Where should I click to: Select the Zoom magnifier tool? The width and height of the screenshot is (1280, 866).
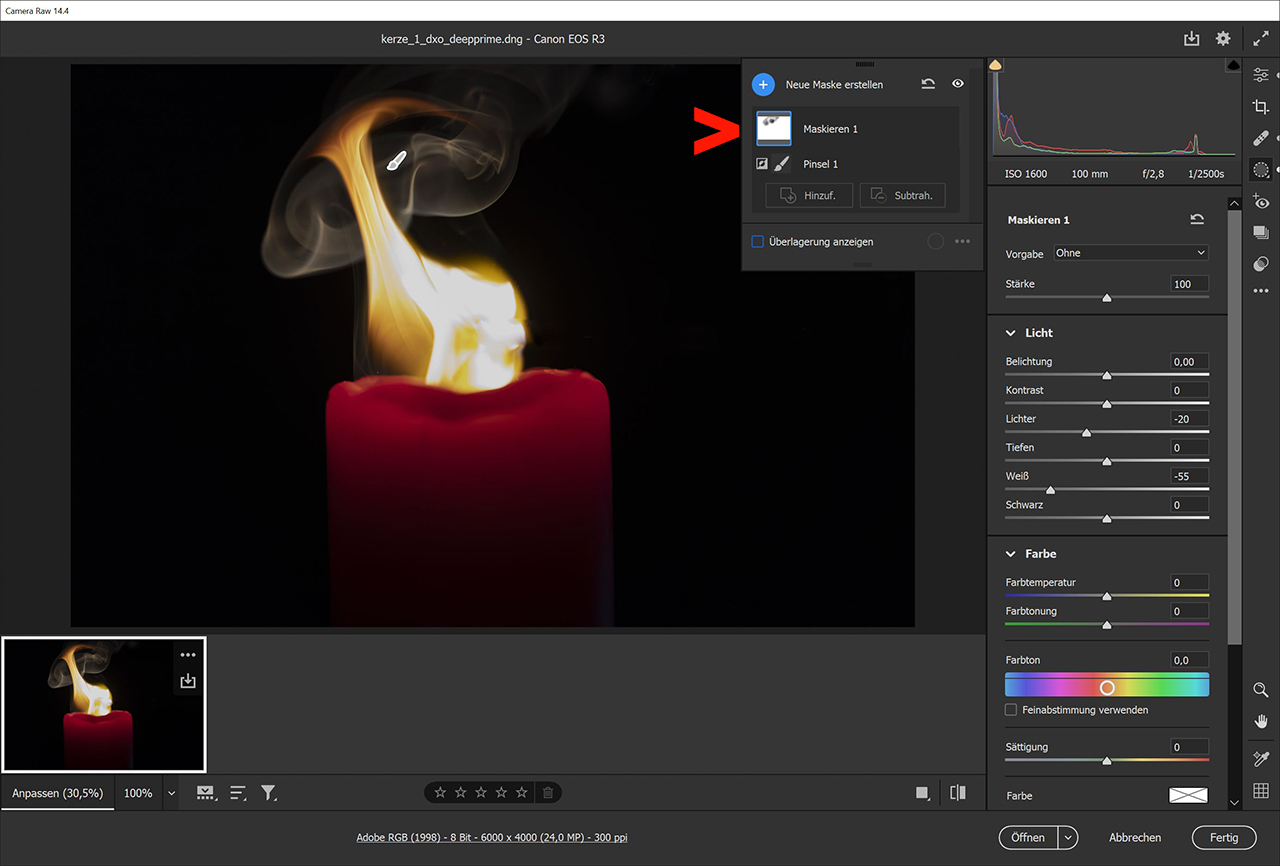(1261, 690)
